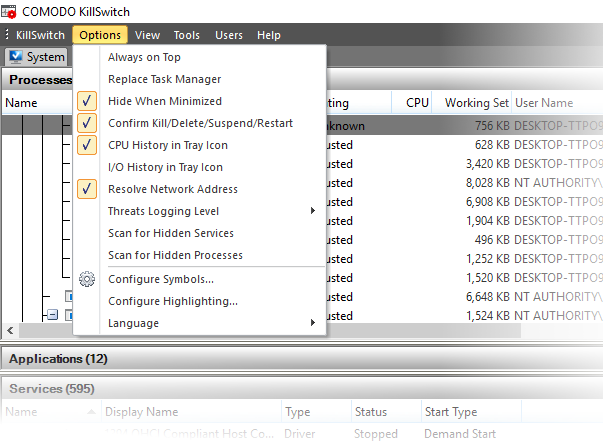Enable Replace Task Manager option
This screenshot has width=603, height=447.
[x=200, y=79]
